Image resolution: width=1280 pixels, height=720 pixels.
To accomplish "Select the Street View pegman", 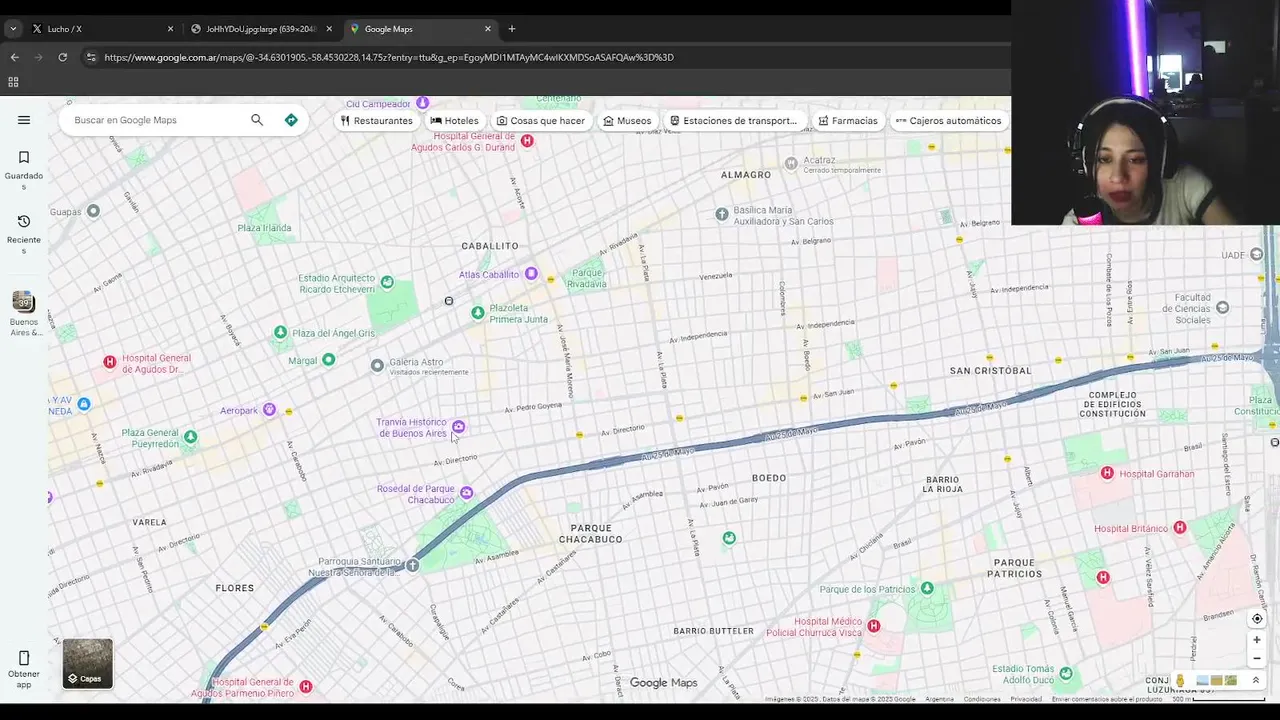I will (1180, 681).
